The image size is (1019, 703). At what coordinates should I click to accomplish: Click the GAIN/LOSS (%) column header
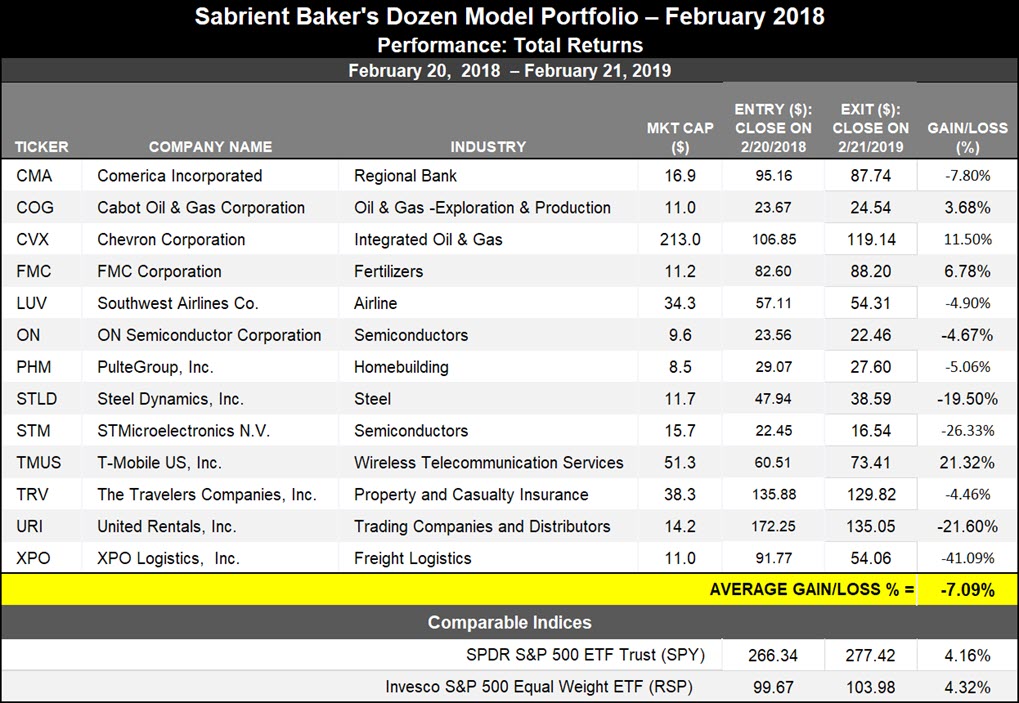click(968, 137)
